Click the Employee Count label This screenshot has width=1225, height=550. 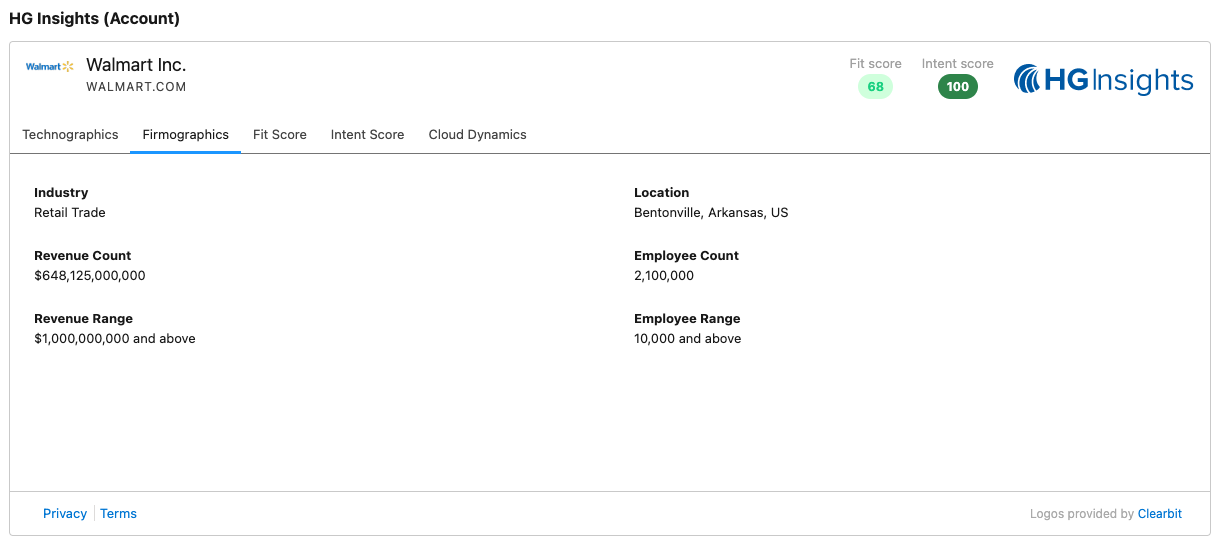coord(686,255)
